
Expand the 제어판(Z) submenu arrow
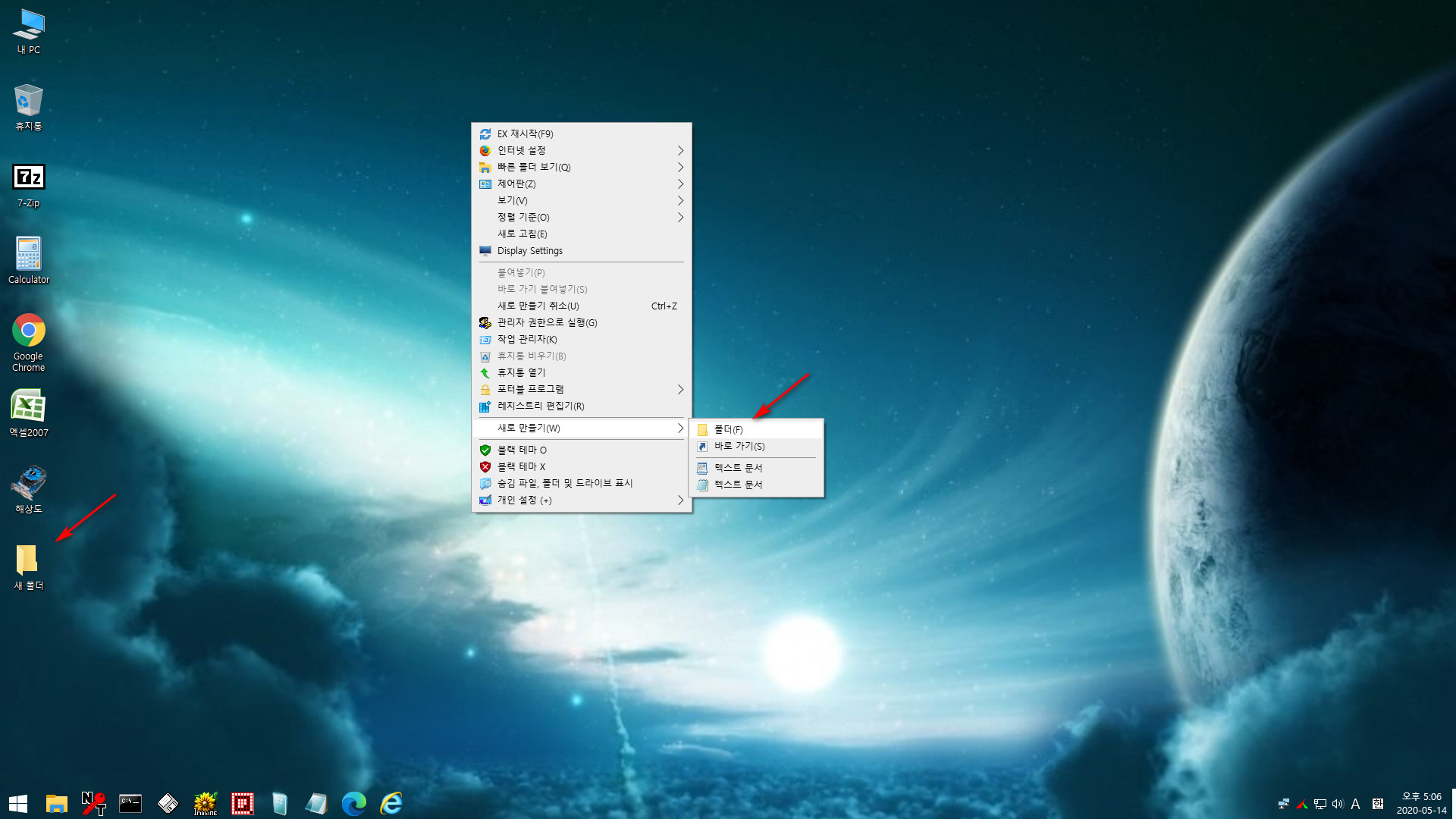coord(680,184)
